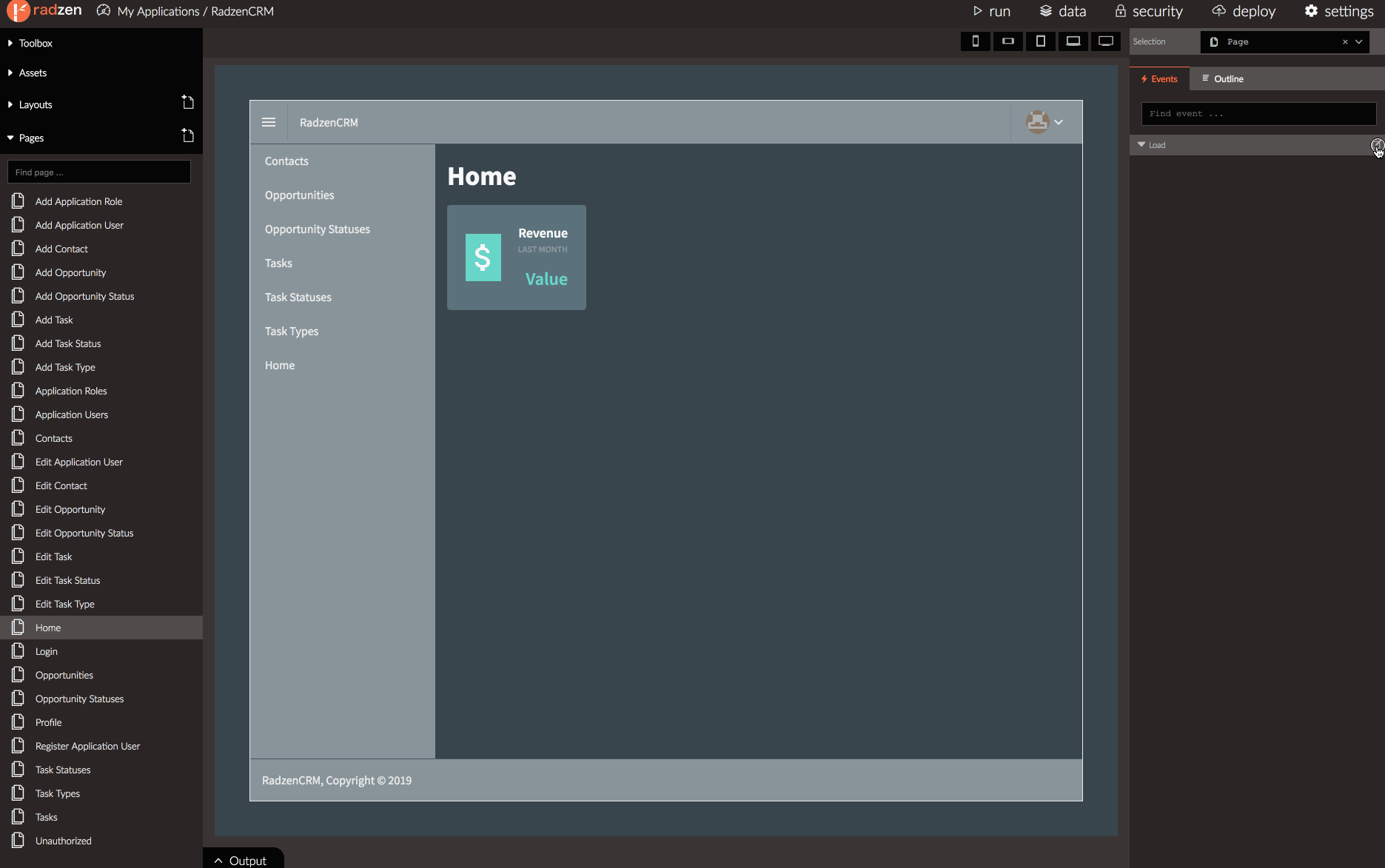The width and height of the screenshot is (1385, 868).
Task: Open the Add Contact page
Action: pyautogui.click(x=61, y=249)
